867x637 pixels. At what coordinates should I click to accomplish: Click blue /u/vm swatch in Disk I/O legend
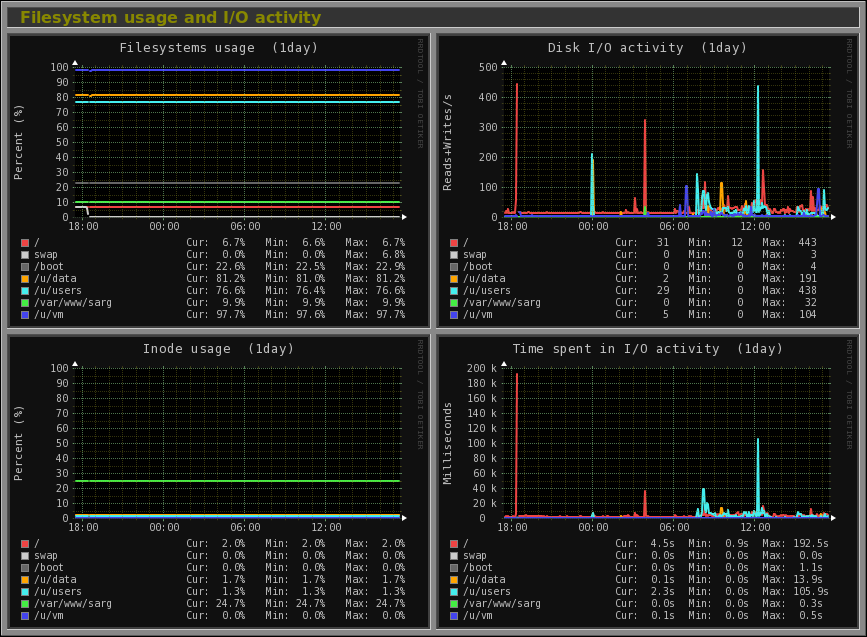(454, 315)
